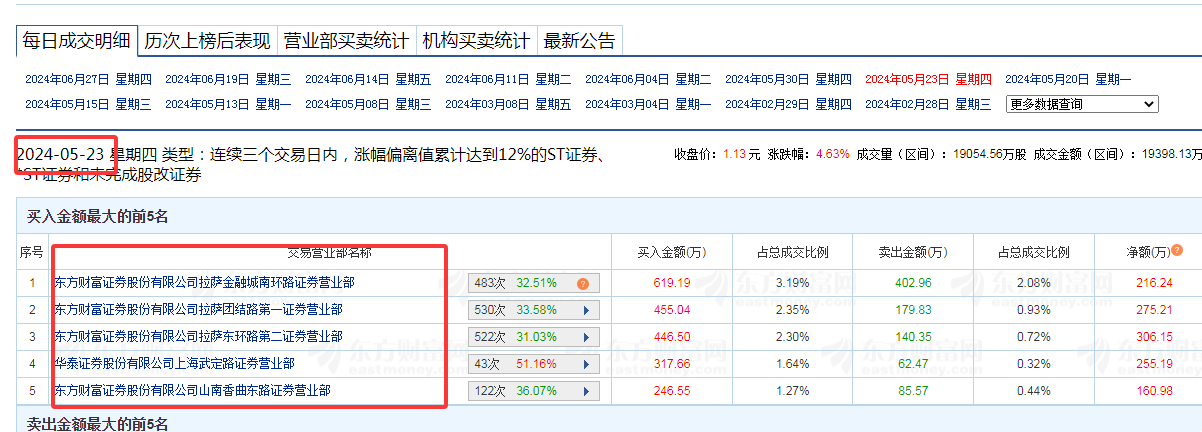Select date 2024年02月28日 星期三
The width and height of the screenshot is (1202, 432).
[928, 104]
